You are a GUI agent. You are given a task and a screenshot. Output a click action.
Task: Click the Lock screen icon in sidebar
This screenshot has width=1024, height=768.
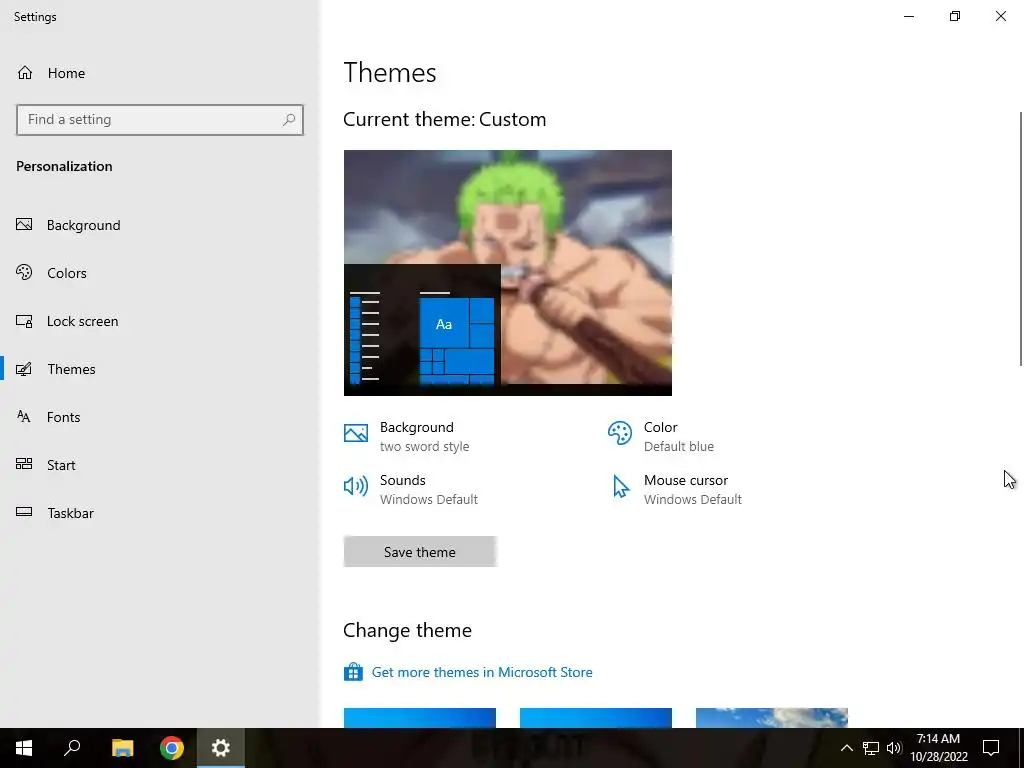[x=24, y=321]
